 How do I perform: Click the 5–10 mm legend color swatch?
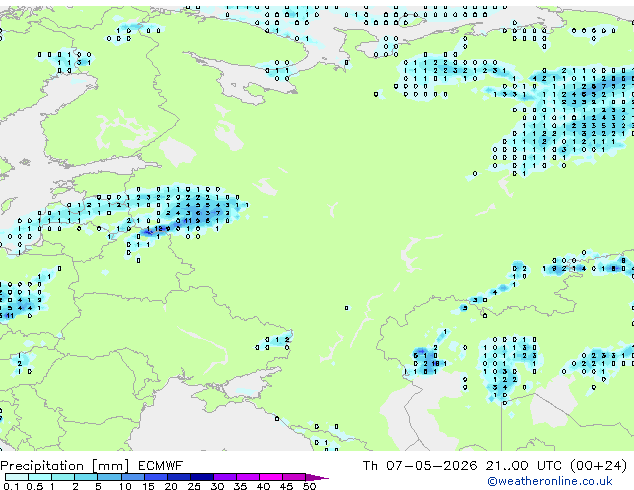109,477
